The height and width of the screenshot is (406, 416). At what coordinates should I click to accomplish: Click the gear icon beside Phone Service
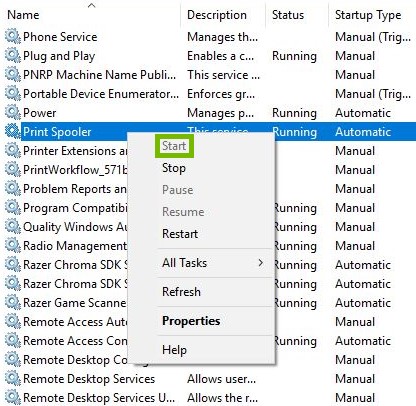click(x=13, y=36)
